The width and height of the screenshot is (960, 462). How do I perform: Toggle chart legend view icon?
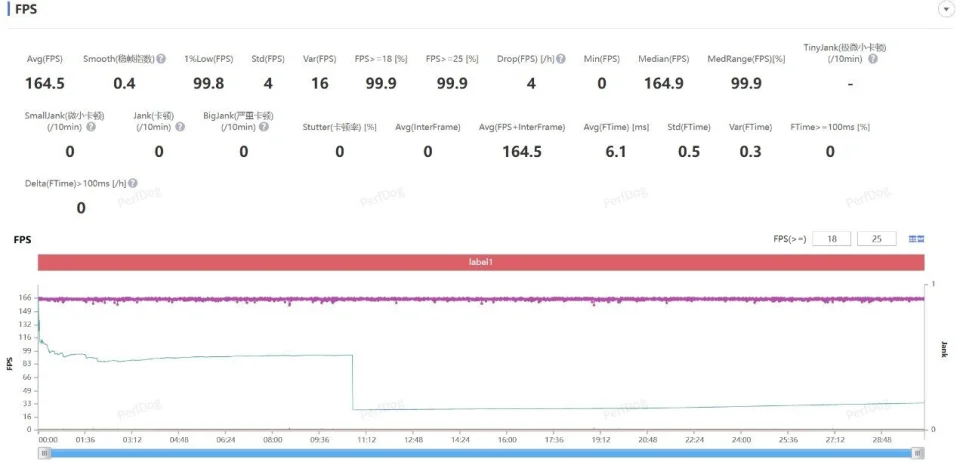[x=916, y=239]
